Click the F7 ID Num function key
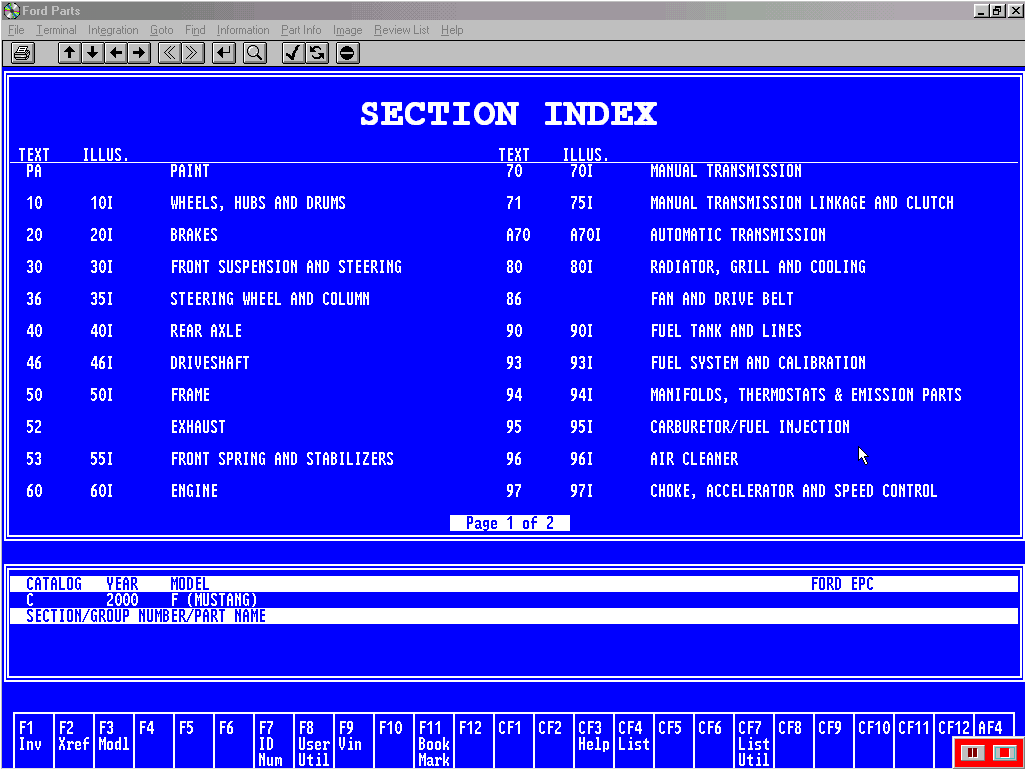The height and width of the screenshot is (769, 1025). coord(273,740)
